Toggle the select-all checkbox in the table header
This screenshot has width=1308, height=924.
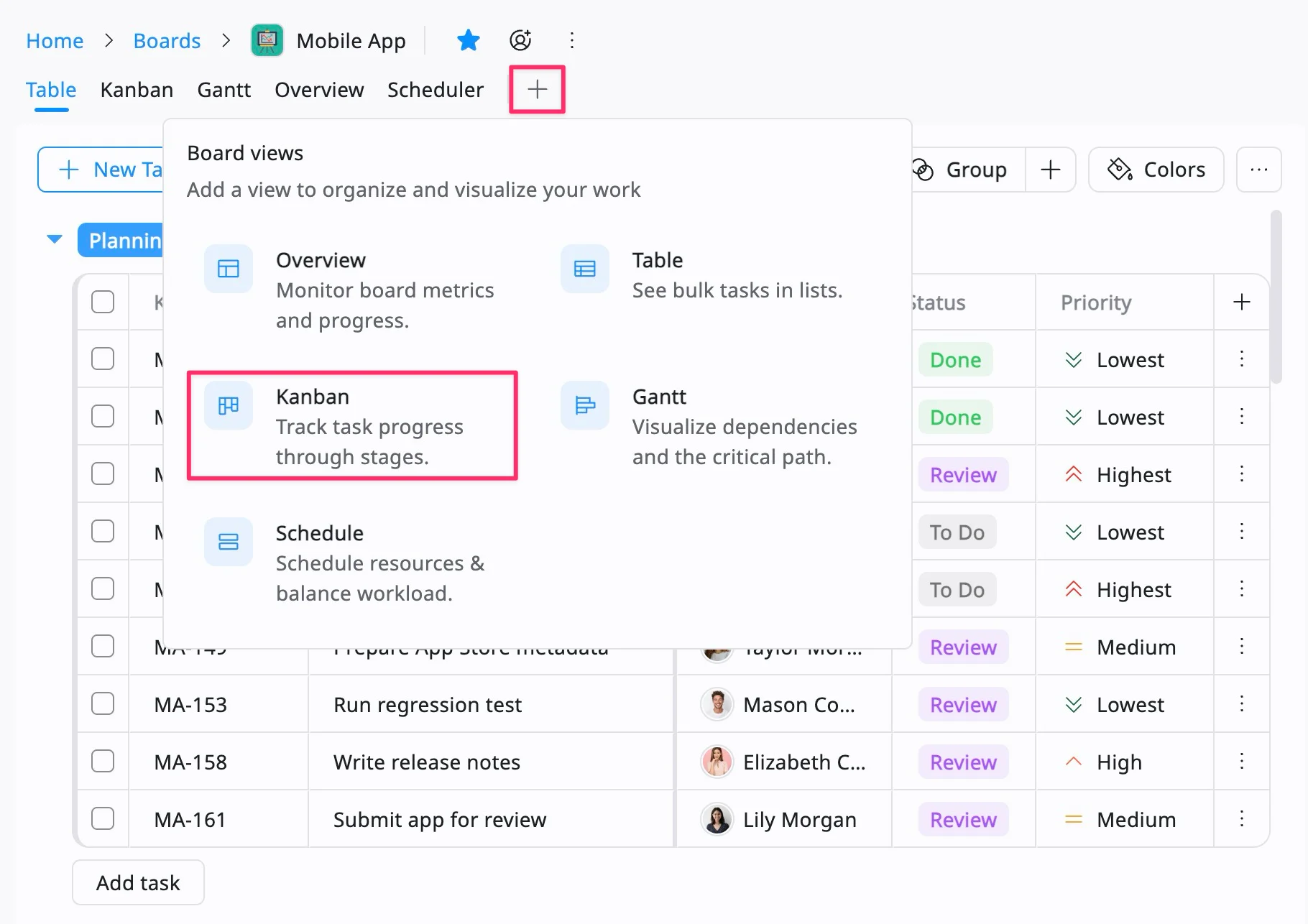tap(103, 302)
